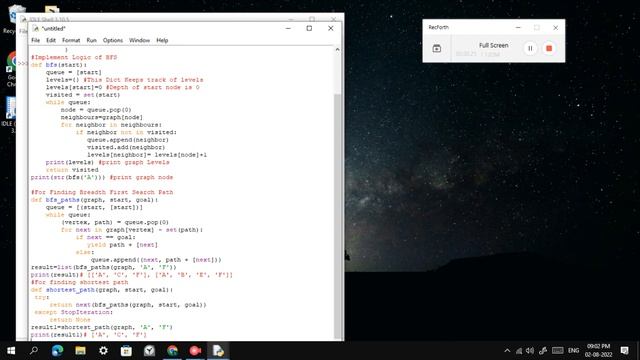Click the line 'visited = set(start)'
Viewport: 640px width, 360px height.
click(83, 95)
